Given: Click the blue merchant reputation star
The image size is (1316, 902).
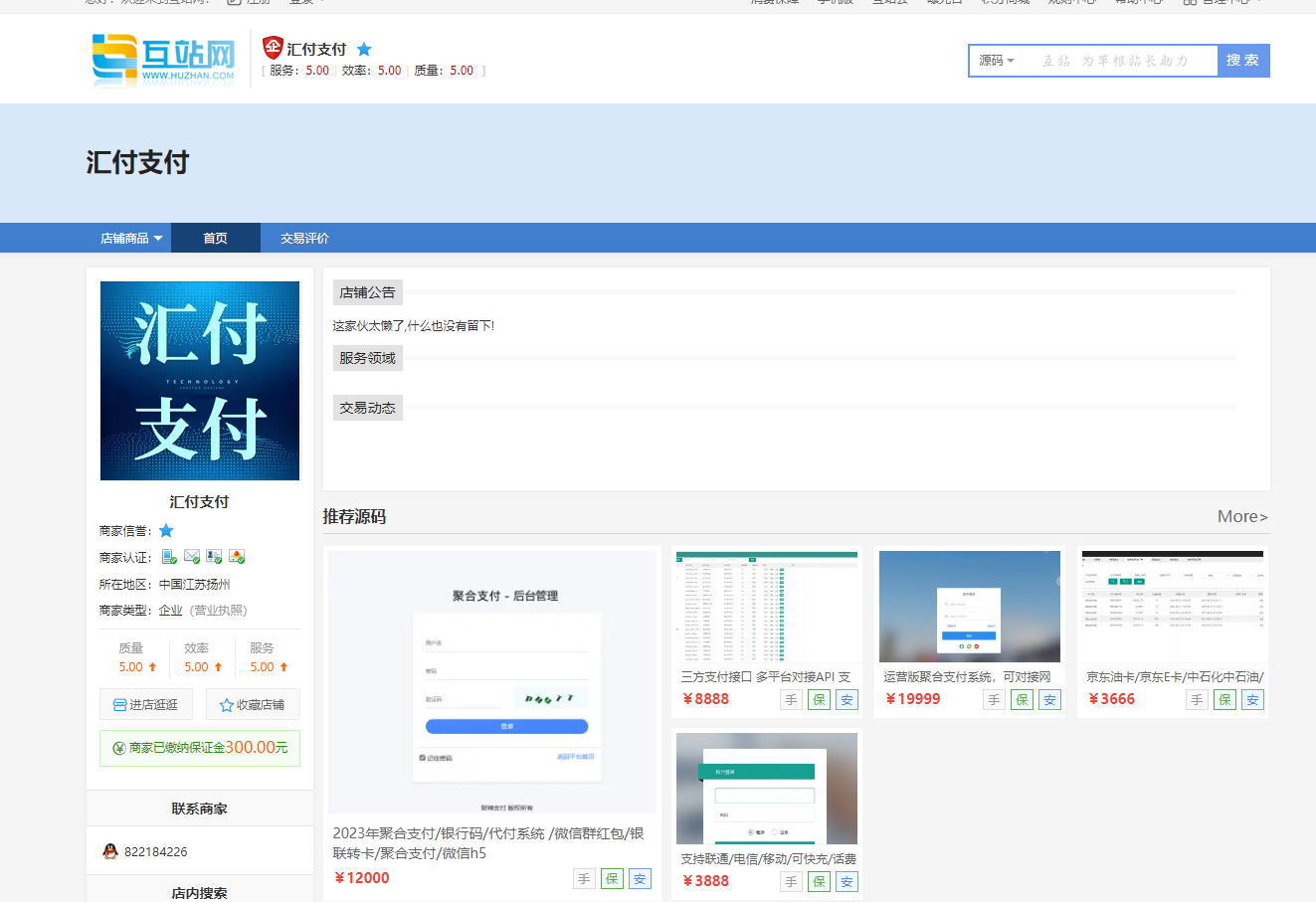Looking at the screenshot, I should [166, 531].
